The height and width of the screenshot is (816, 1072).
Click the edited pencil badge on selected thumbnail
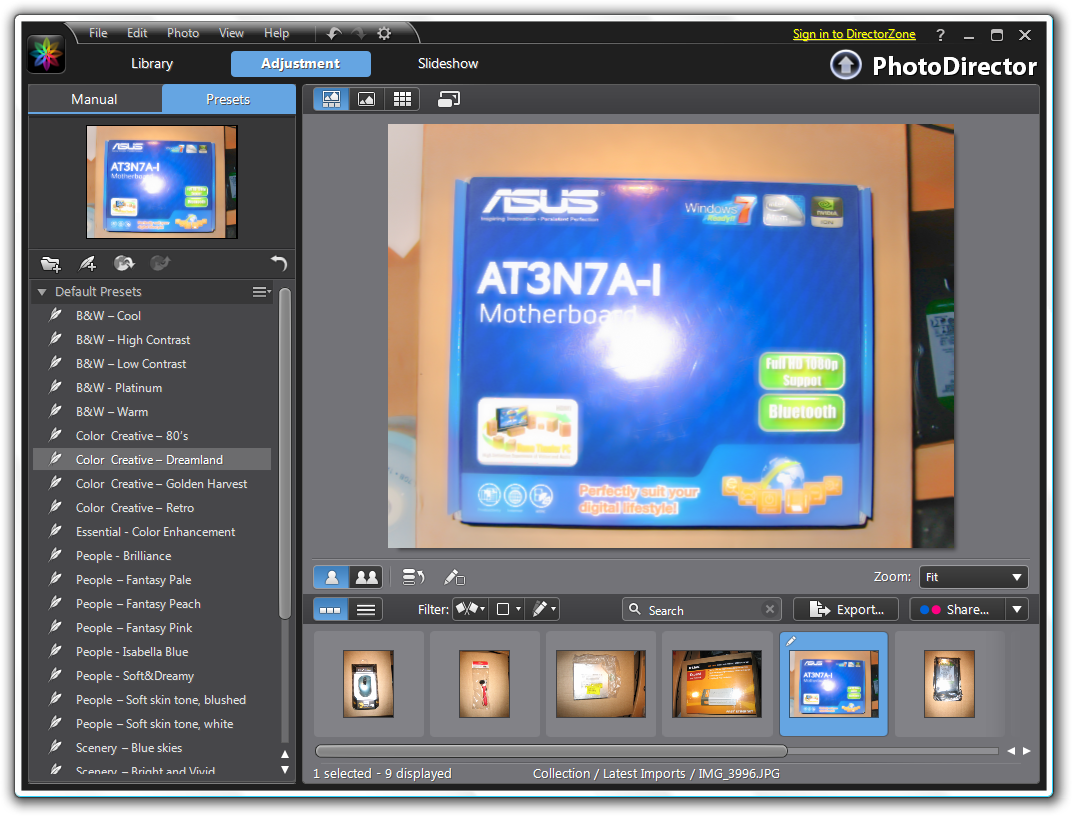(791, 641)
